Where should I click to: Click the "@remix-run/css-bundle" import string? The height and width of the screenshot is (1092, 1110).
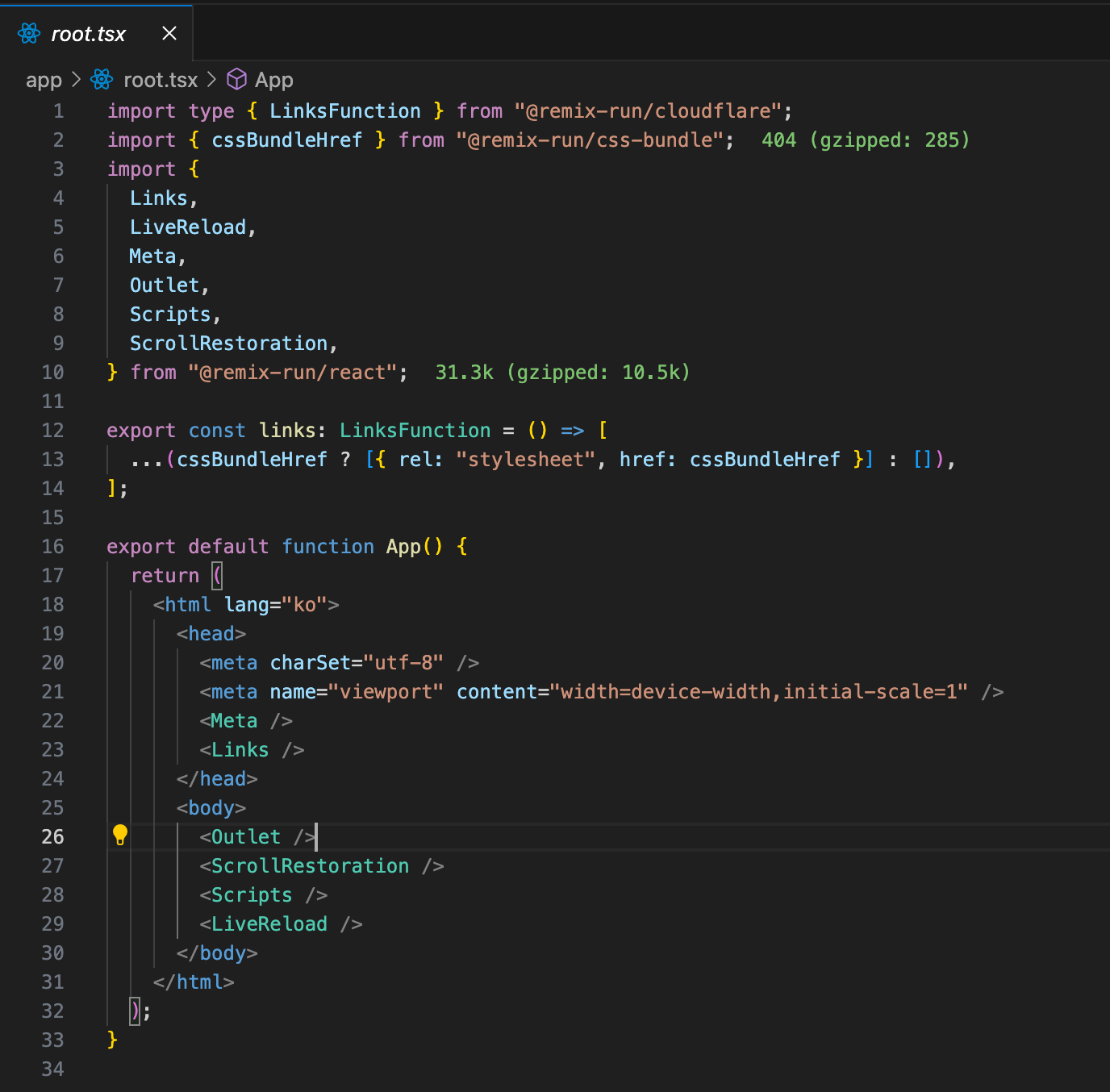coord(590,140)
